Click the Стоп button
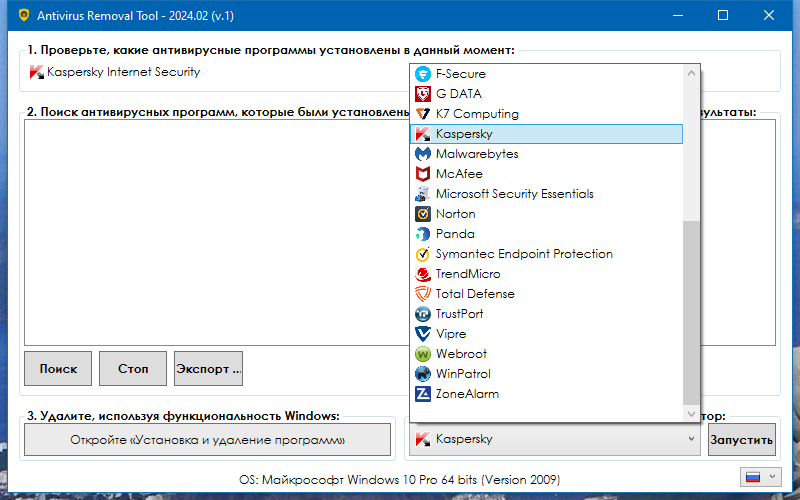Screen dimensions: 800x500 133,368
